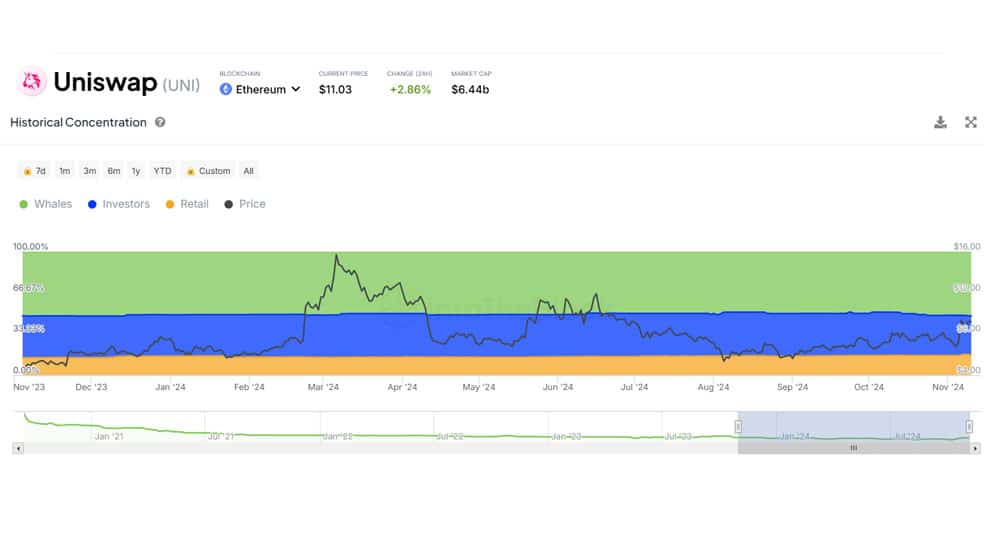
Task: Select the All time range
Action: tap(249, 171)
